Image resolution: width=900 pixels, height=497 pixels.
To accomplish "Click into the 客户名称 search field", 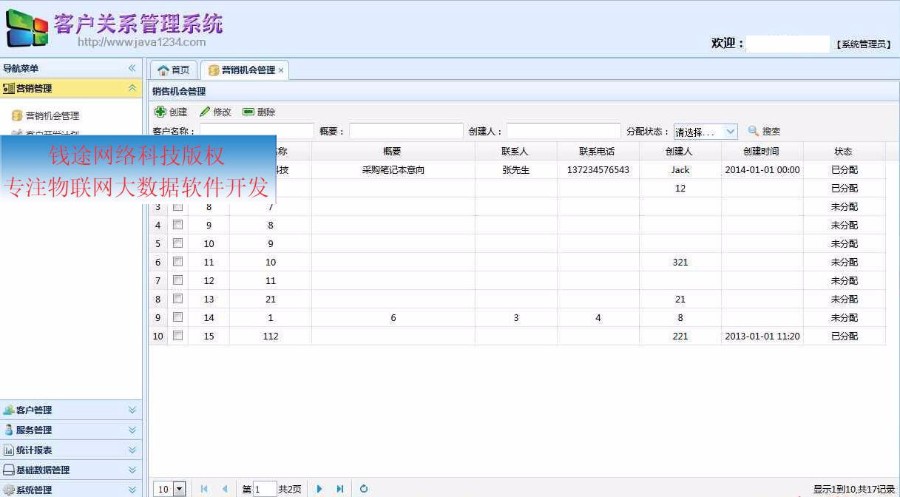I will [x=256, y=131].
